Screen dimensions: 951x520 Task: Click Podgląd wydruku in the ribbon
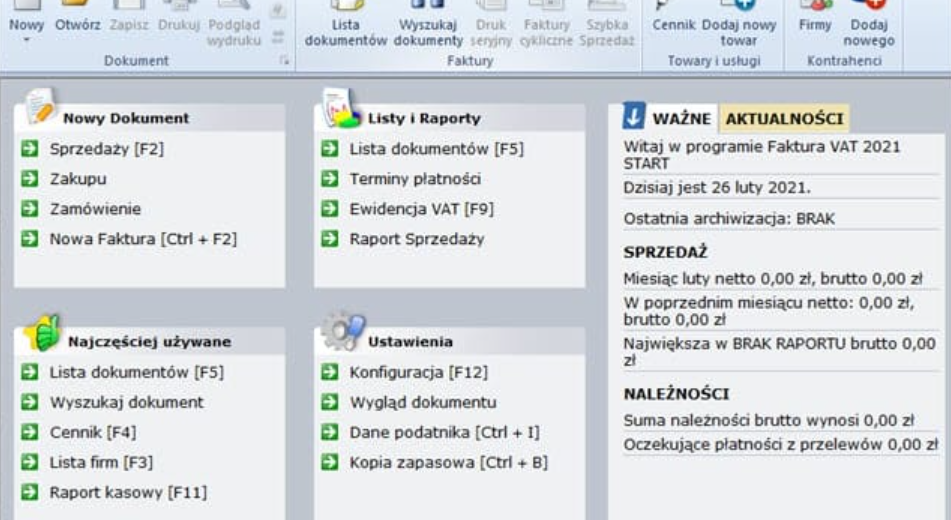(234, 24)
